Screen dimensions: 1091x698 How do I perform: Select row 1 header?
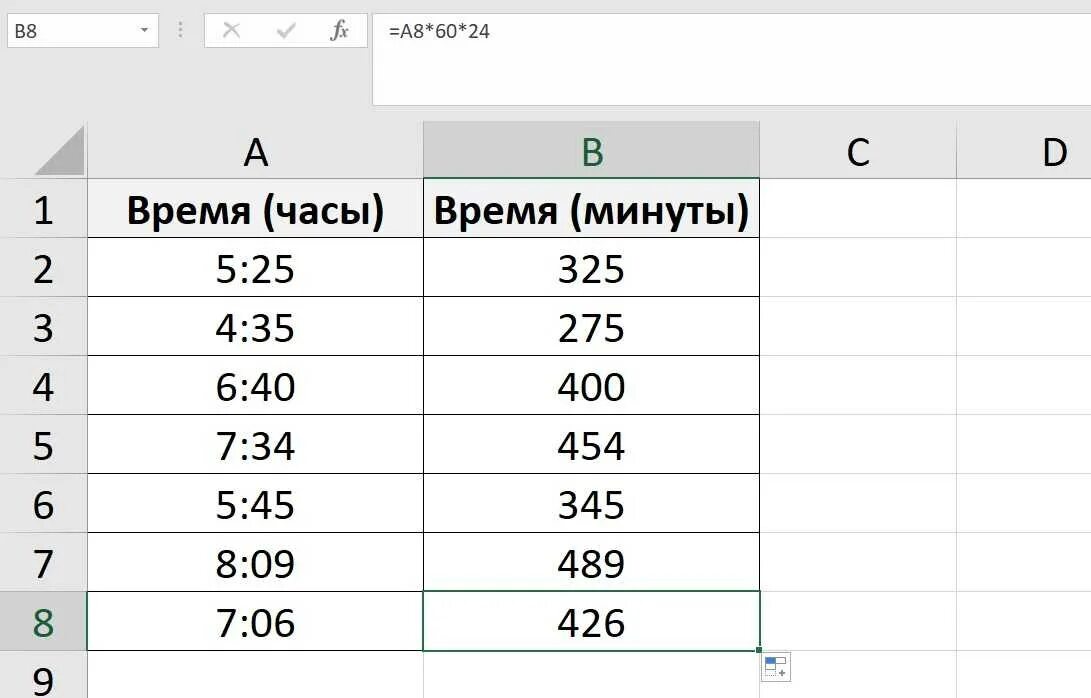pos(43,210)
